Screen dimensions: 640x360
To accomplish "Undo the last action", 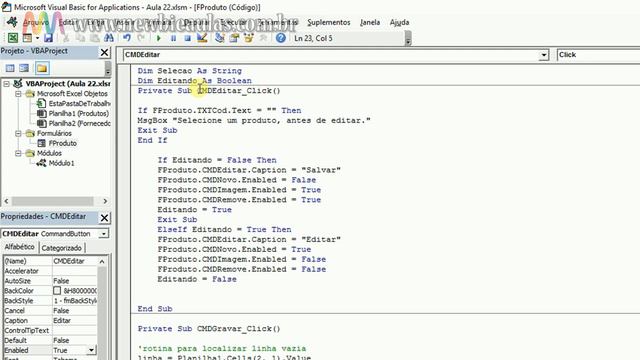I will 127,38.
